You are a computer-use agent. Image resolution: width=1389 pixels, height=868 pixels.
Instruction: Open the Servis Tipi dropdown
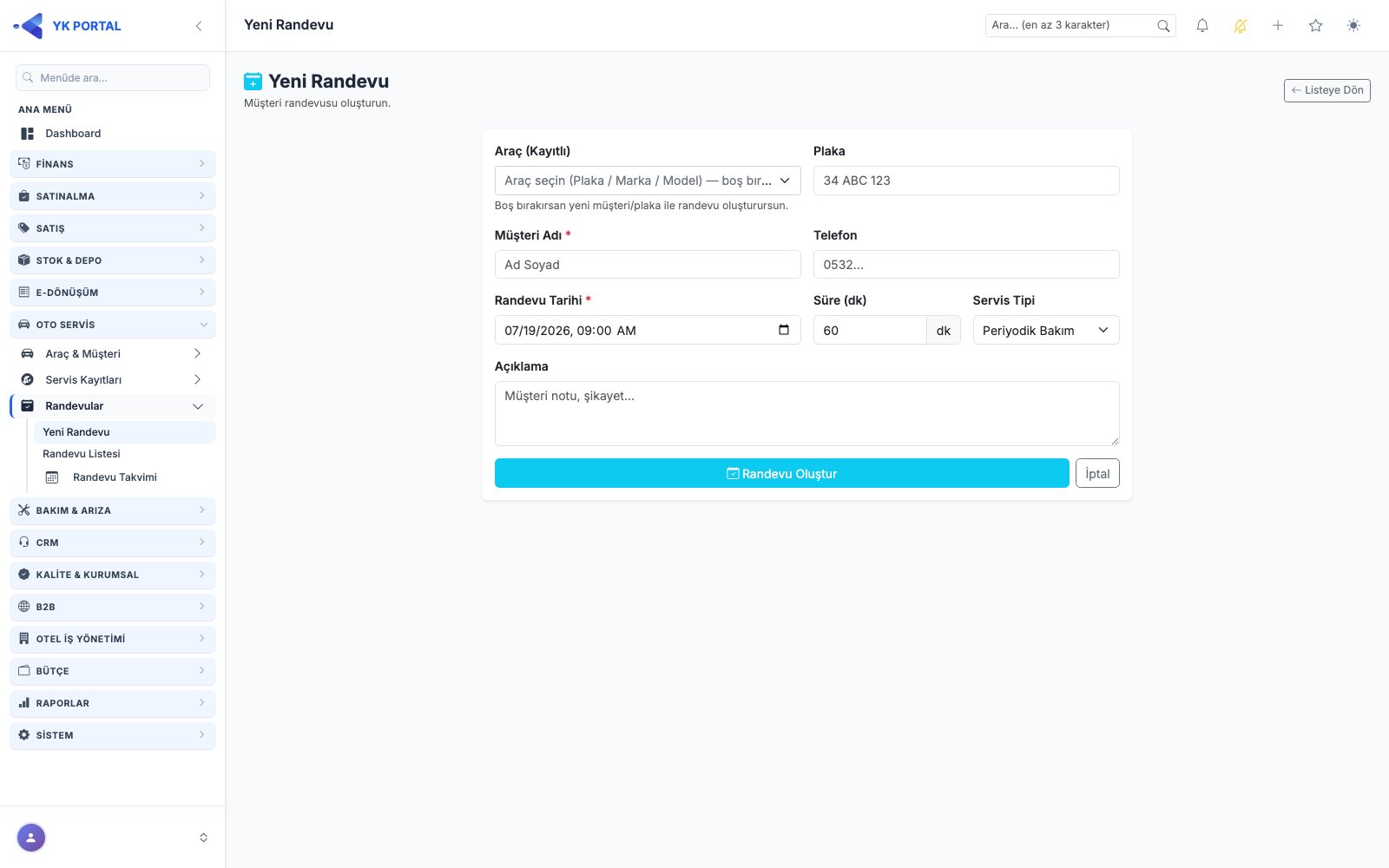(x=1046, y=330)
